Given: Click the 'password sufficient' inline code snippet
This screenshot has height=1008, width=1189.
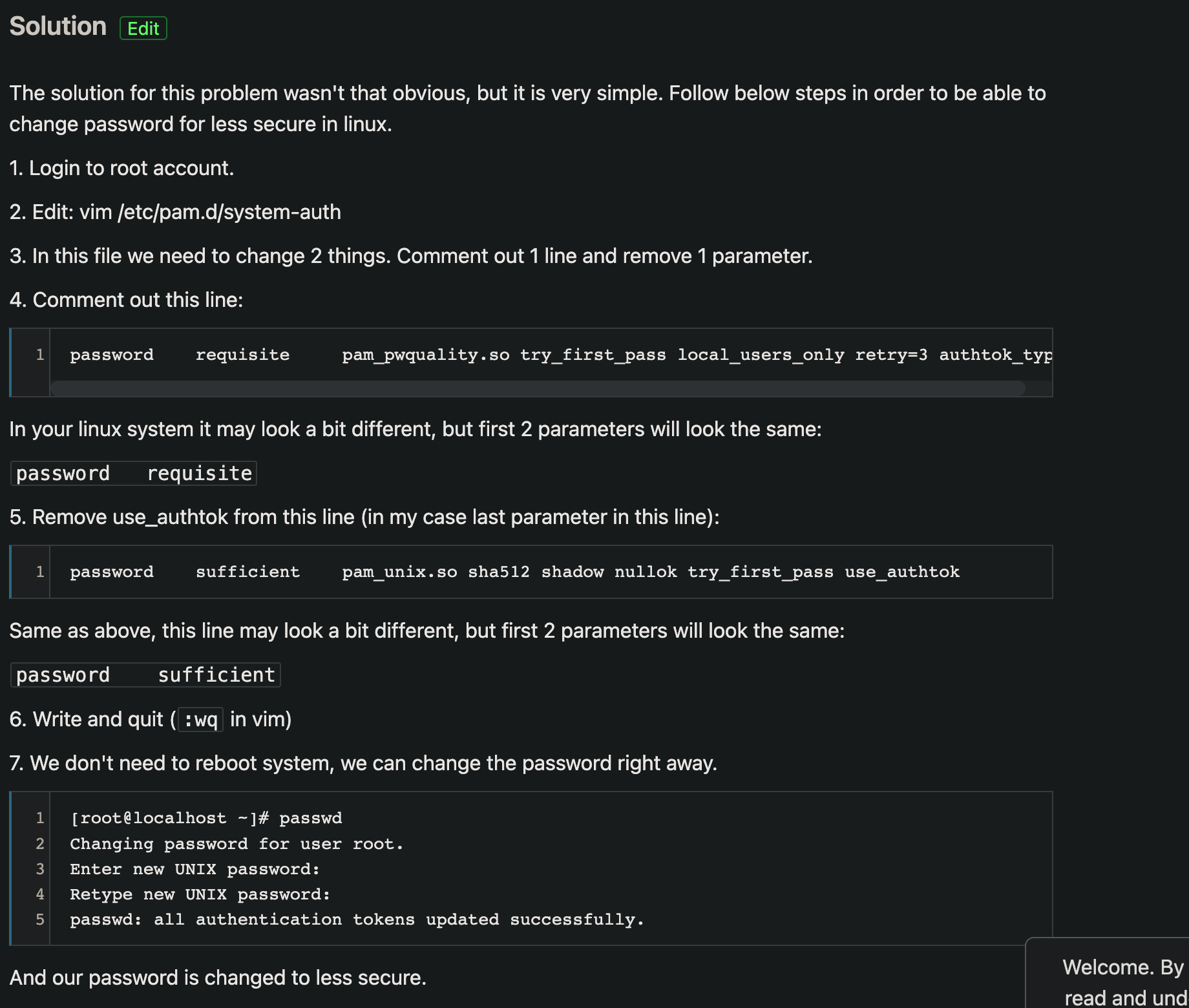Looking at the screenshot, I should coord(145,675).
